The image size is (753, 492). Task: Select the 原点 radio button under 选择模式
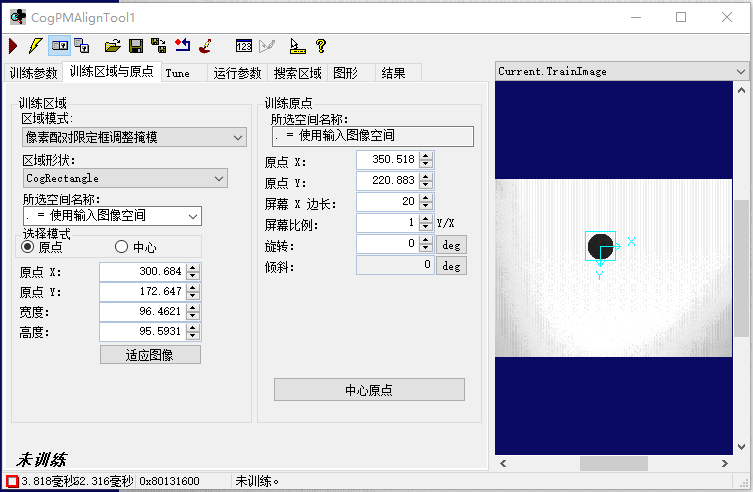[x=28, y=247]
